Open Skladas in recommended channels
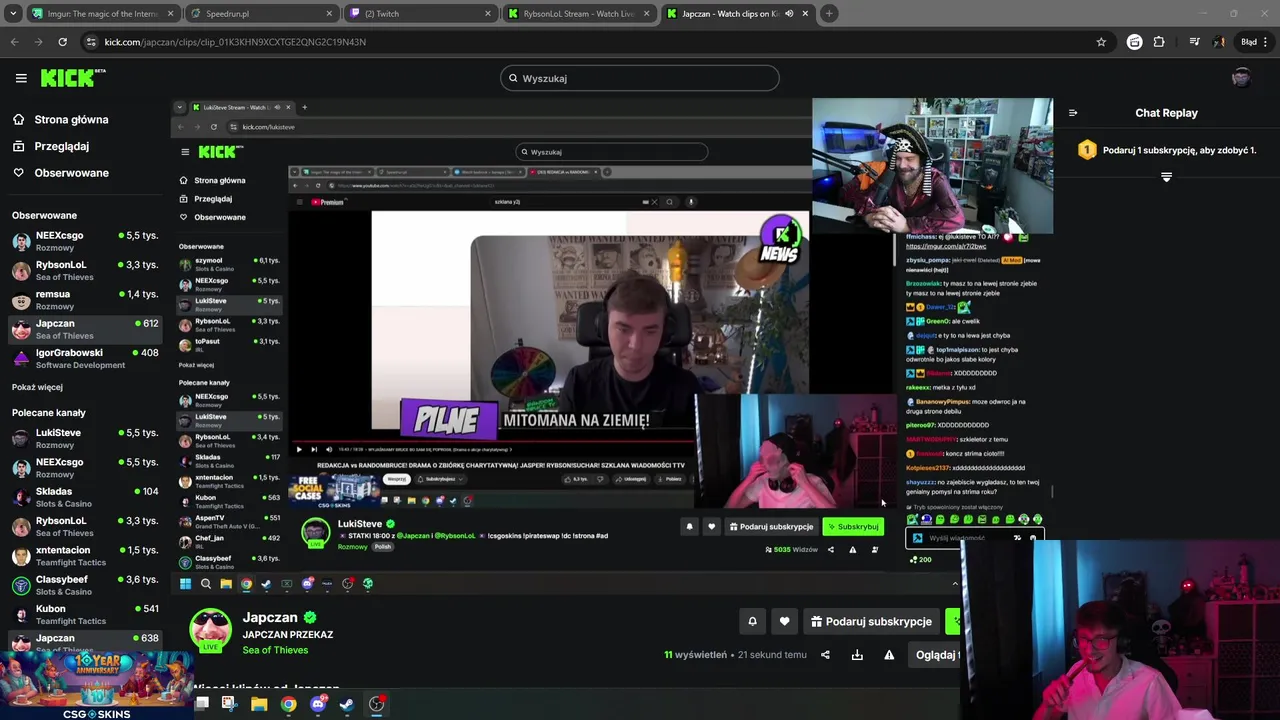The height and width of the screenshot is (720, 1280). pyautogui.click(x=85, y=497)
